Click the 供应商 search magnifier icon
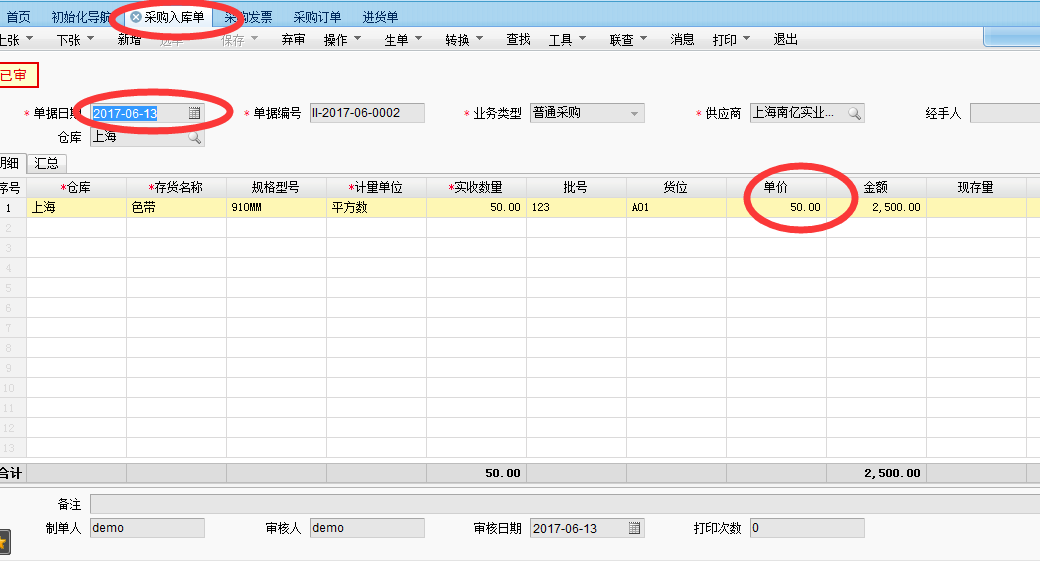Screen dimensions: 1040x561 [854, 113]
